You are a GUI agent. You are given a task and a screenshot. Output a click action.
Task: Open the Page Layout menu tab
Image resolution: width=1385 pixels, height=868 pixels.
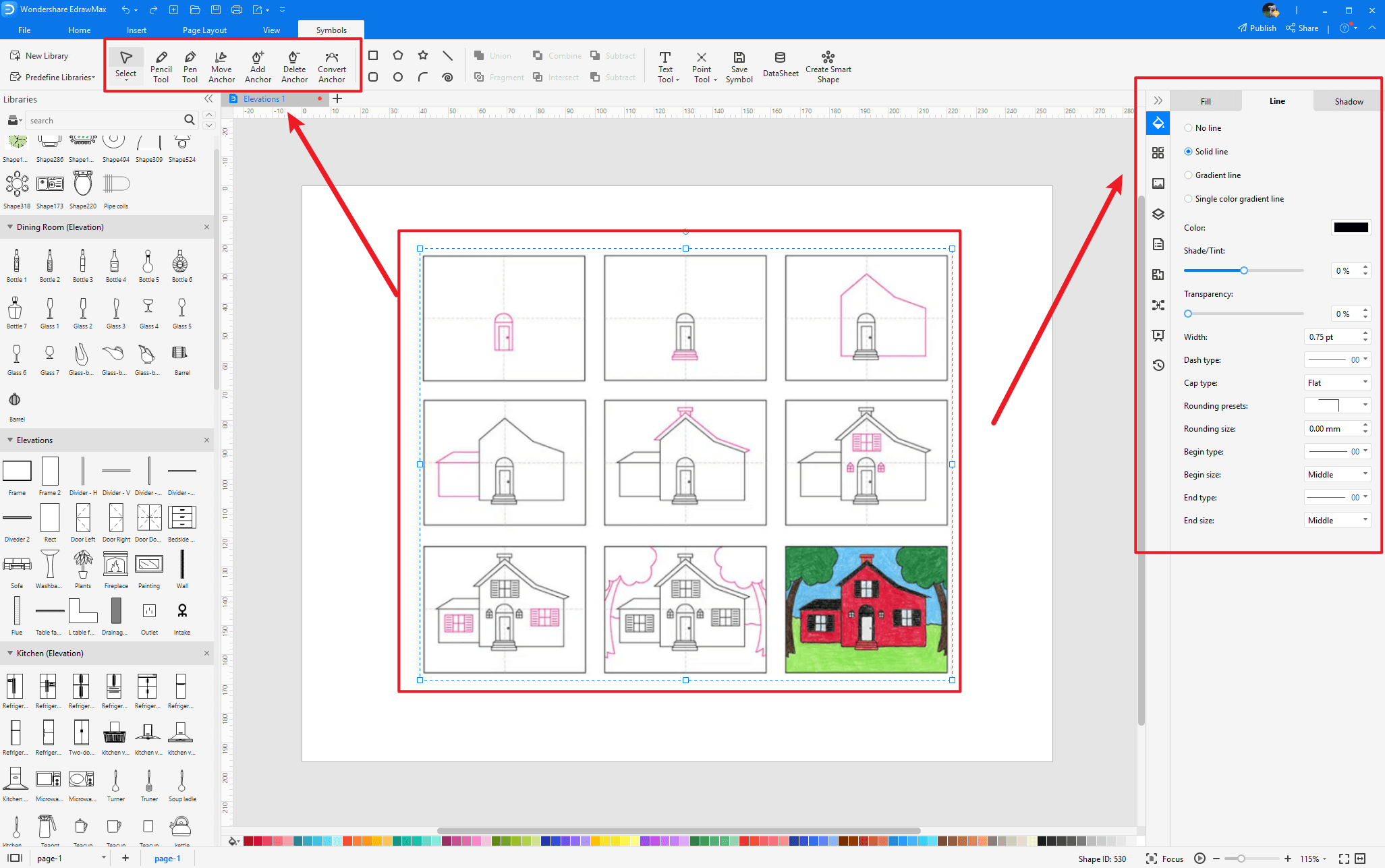203,29
